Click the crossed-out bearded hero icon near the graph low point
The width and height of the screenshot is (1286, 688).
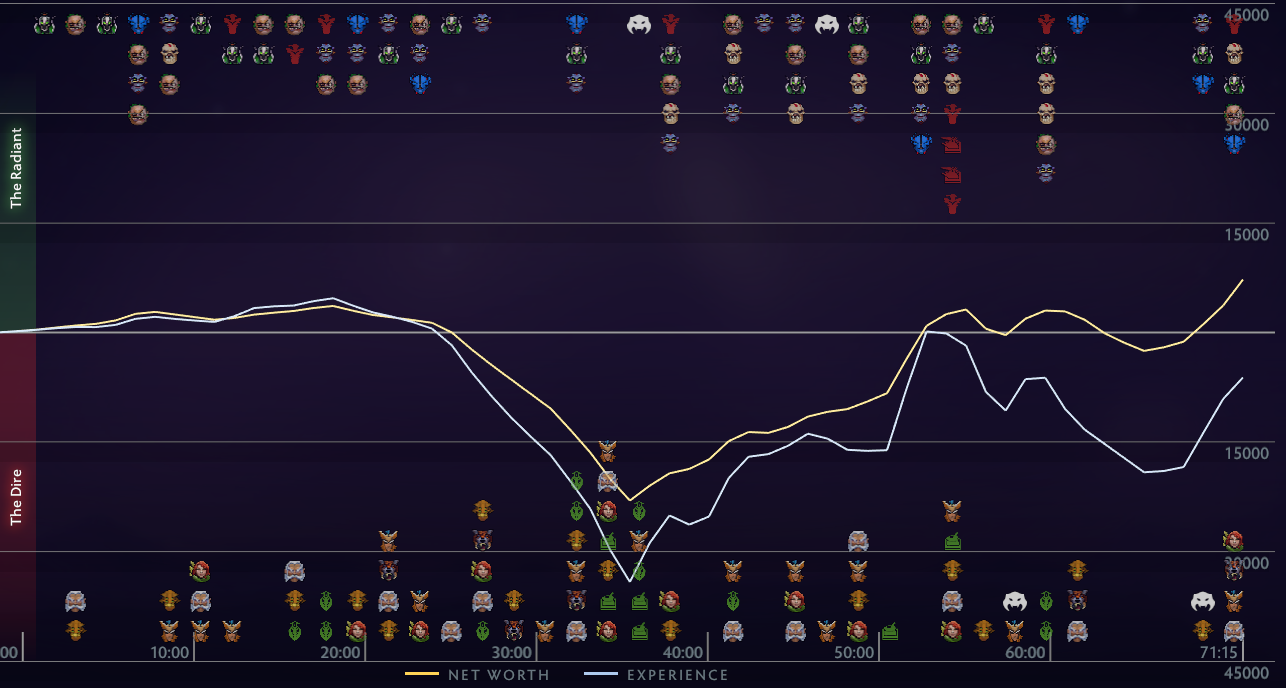coord(607,481)
